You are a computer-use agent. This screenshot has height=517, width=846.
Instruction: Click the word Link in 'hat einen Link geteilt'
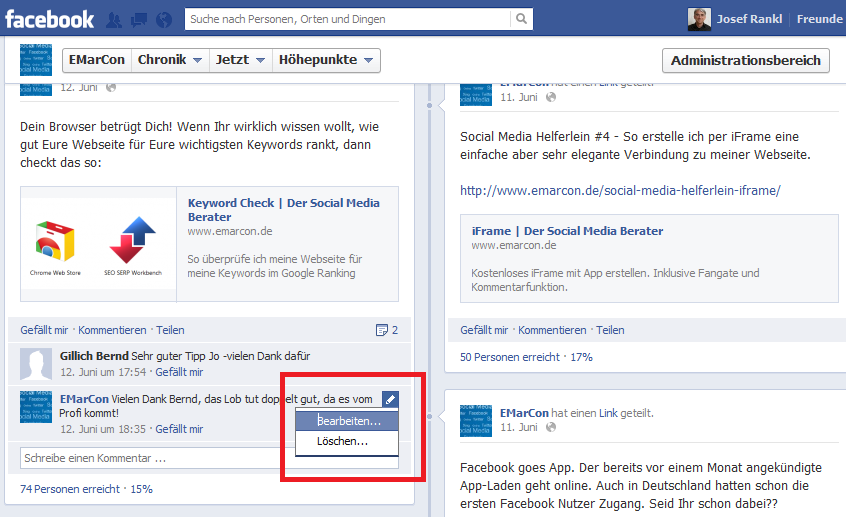608,413
